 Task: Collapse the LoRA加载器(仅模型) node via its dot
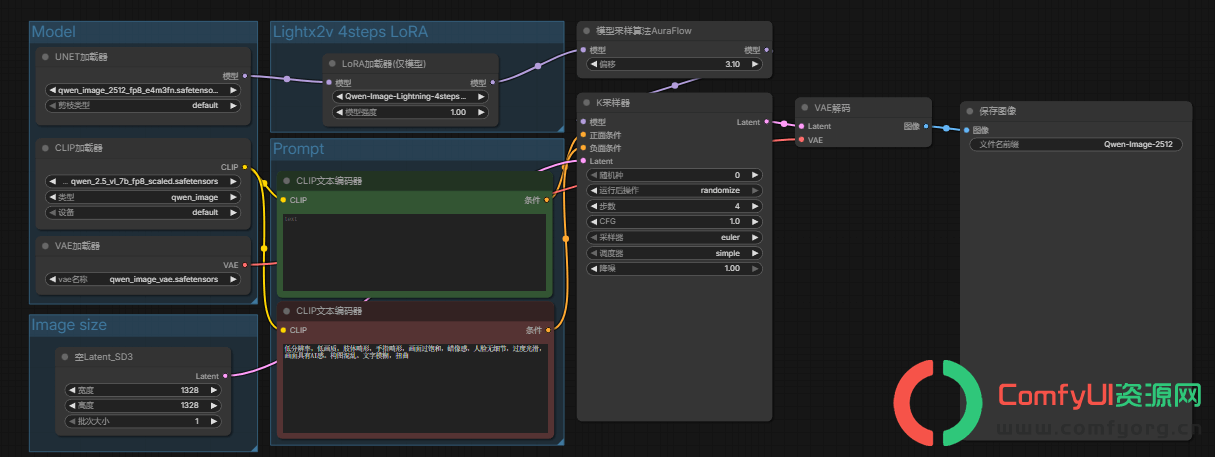click(x=332, y=63)
